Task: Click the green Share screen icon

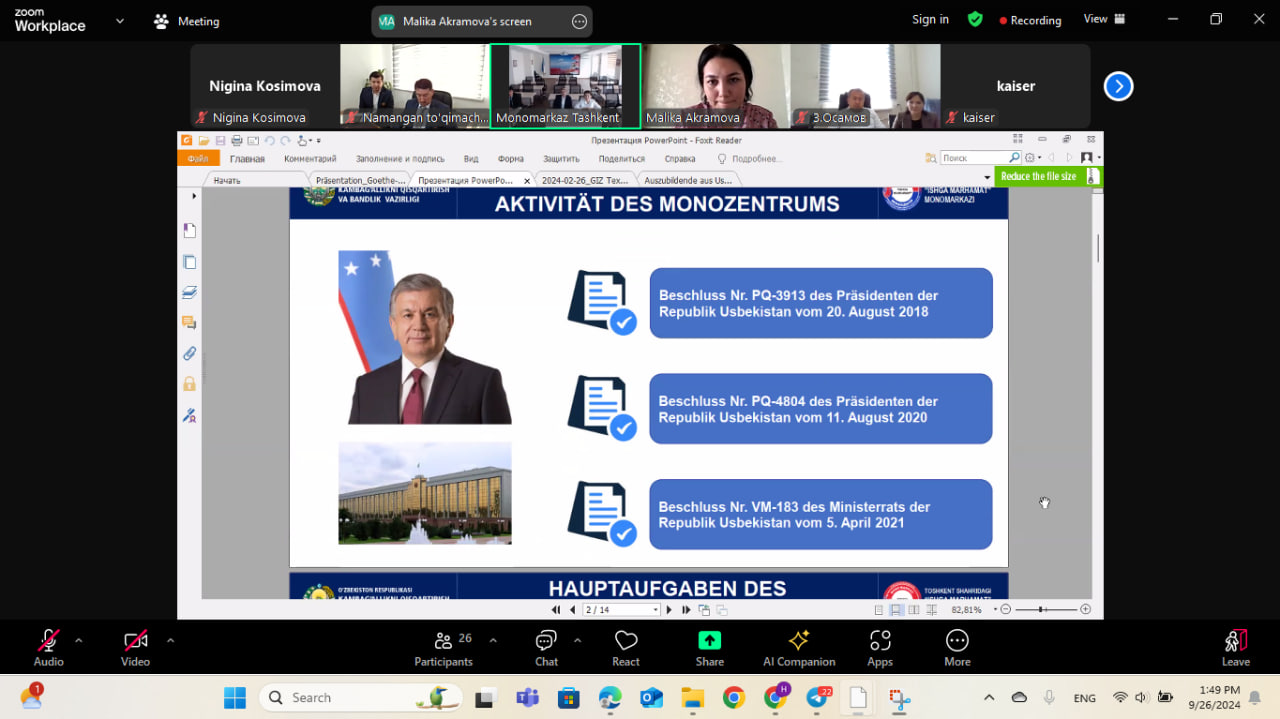Action: coord(709,641)
